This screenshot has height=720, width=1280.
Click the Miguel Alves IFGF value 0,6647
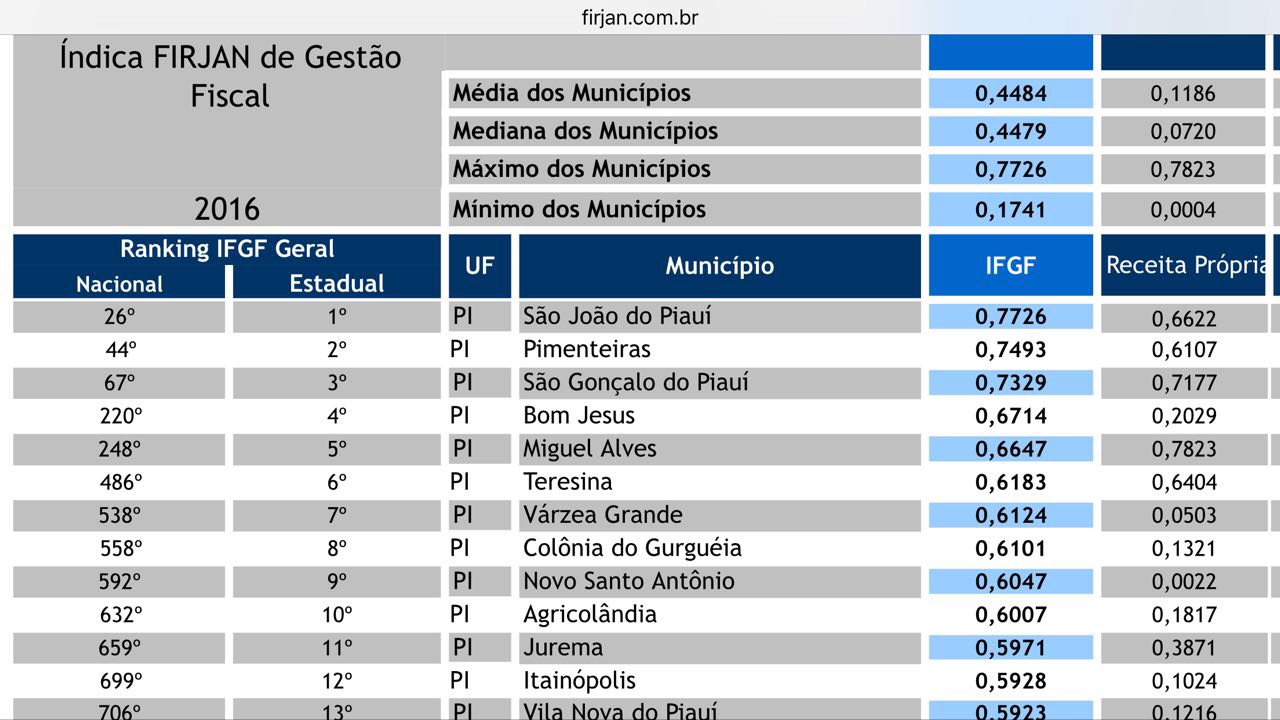tap(1010, 449)
